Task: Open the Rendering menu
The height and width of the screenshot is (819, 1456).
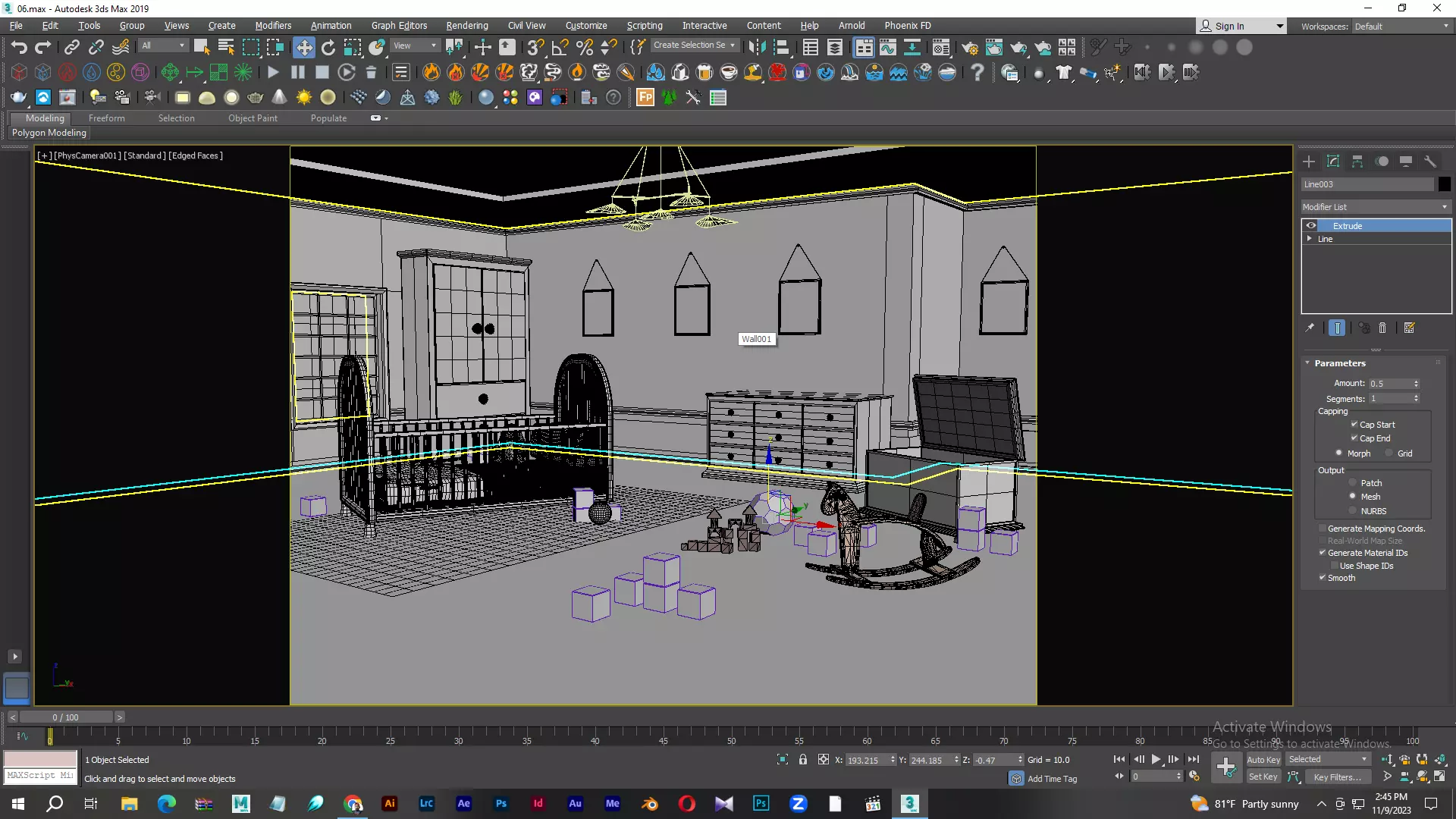Action: (x=466, y=25)
